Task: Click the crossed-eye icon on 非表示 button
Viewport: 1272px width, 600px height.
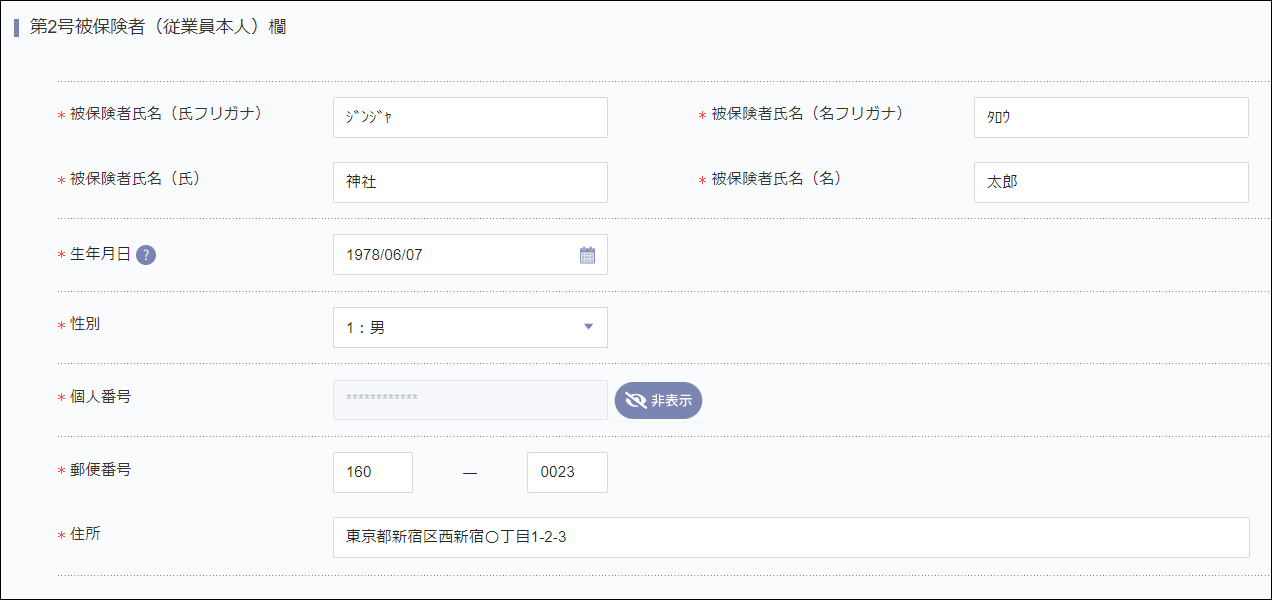Action: (637, 400)
